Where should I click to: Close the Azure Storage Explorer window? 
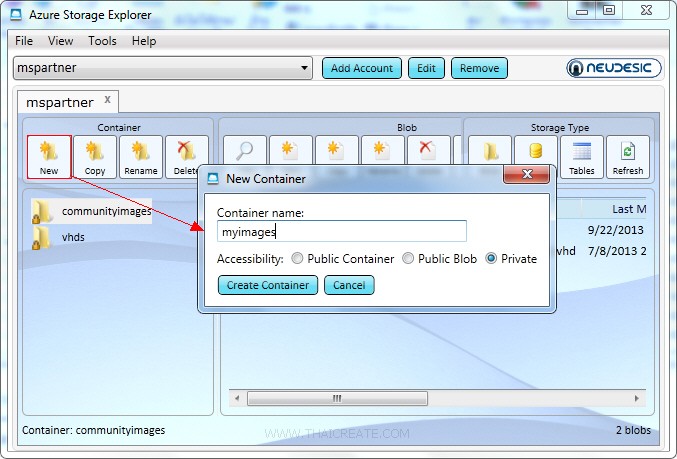[646, 11]
